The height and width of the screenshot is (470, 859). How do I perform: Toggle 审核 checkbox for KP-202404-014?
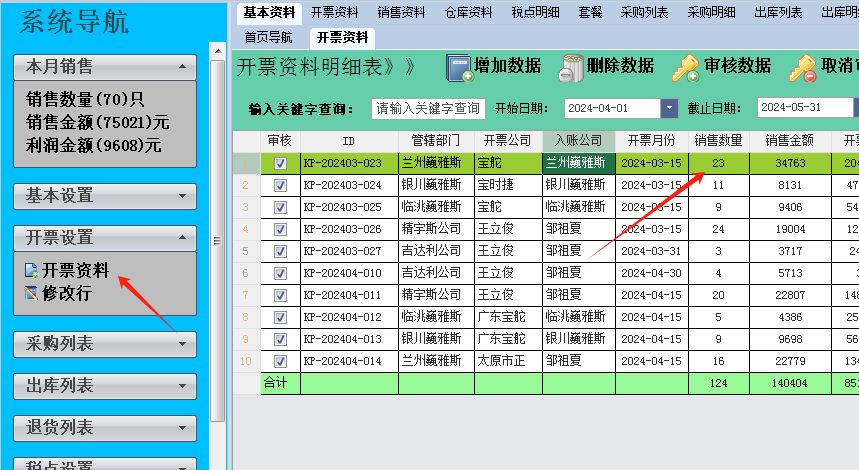point(280,361)
